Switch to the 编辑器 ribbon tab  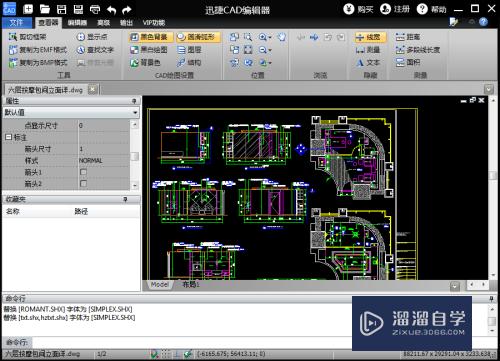click(77, 23)
